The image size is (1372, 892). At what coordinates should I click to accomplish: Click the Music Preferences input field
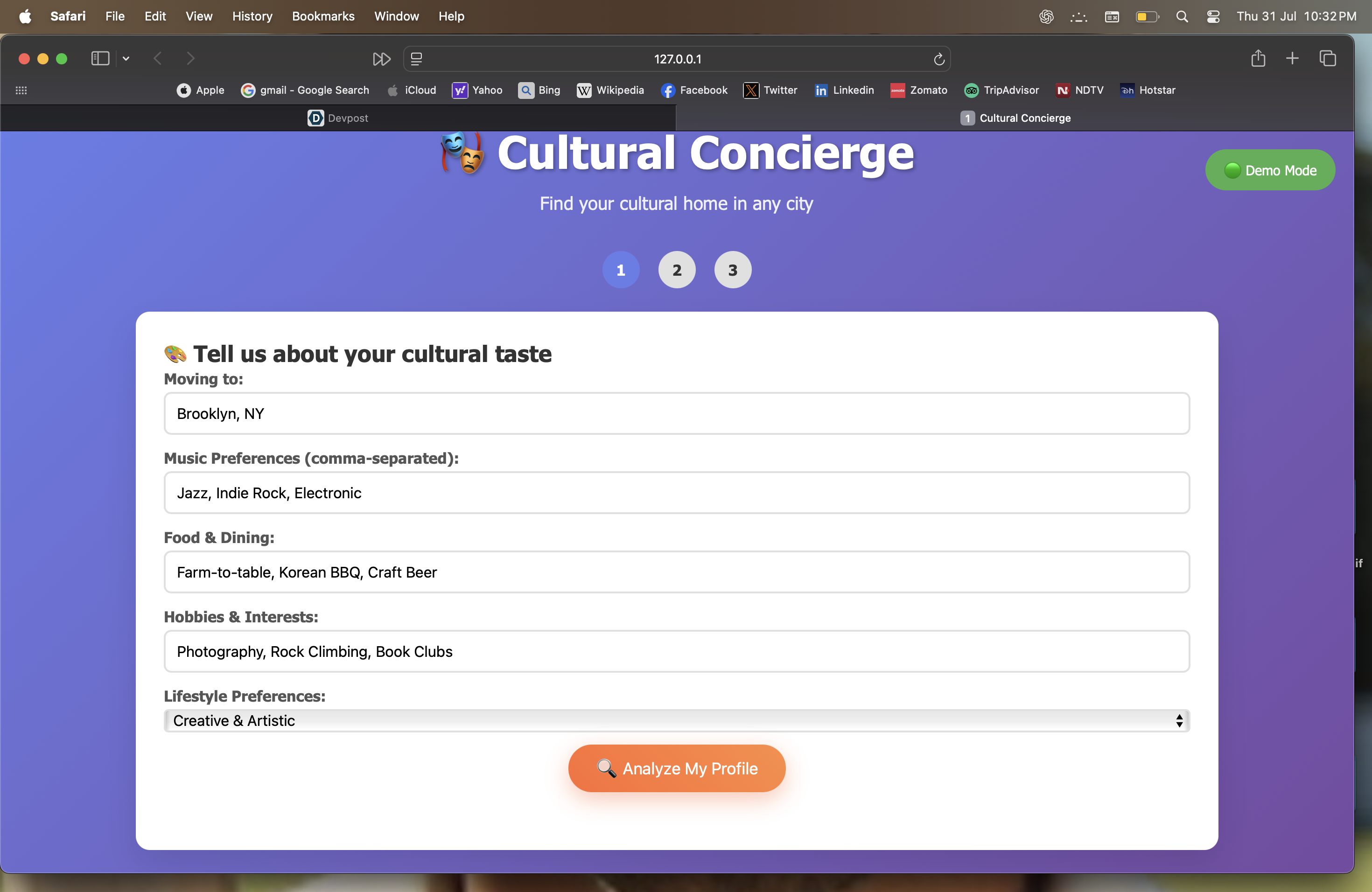[x=676, y=493]
